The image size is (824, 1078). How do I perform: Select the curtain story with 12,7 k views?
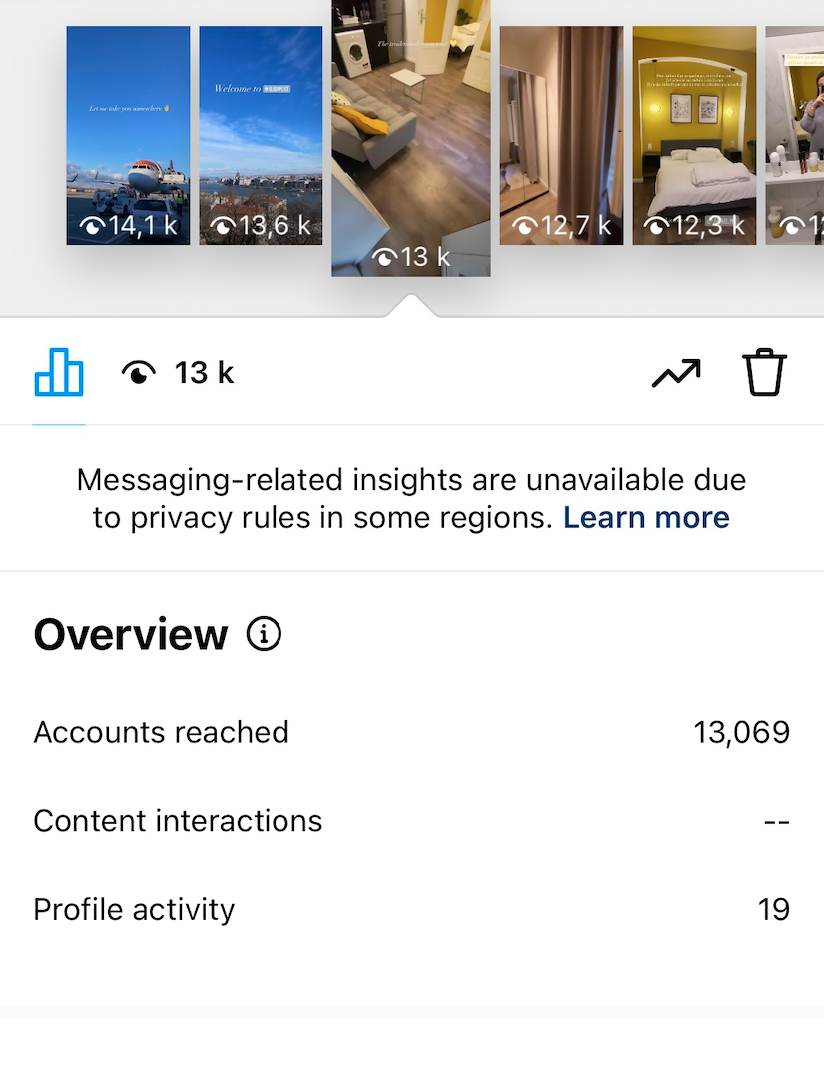561,135
